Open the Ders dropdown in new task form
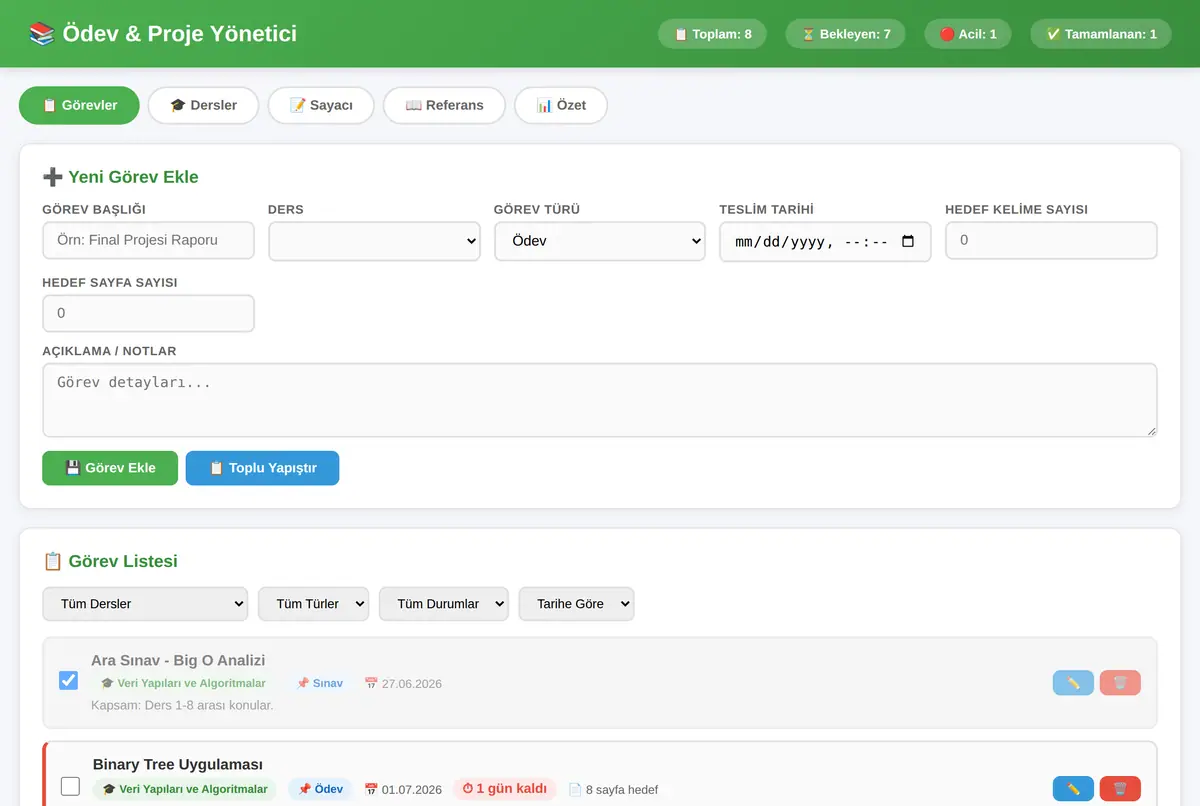The image size is (1200, 806). [374, 241]
